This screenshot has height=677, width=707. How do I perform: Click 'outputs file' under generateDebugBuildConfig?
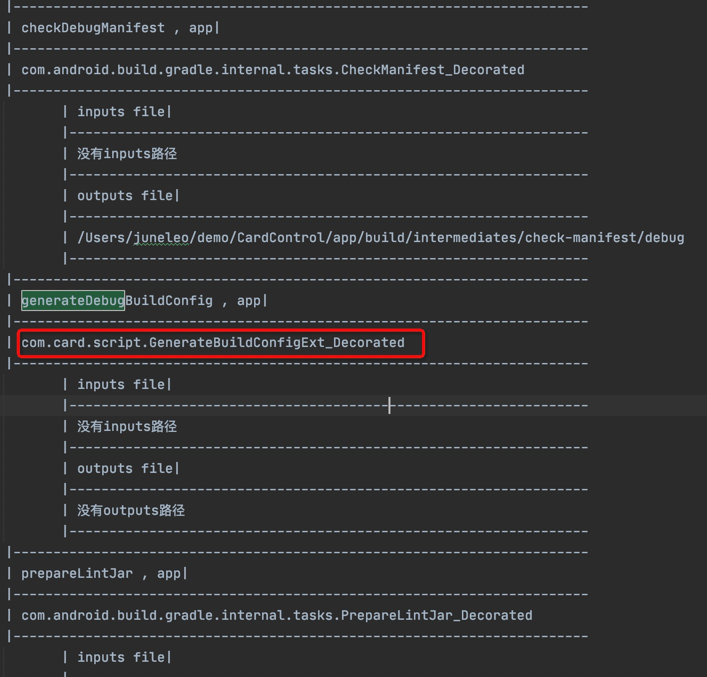pos(126,469)
